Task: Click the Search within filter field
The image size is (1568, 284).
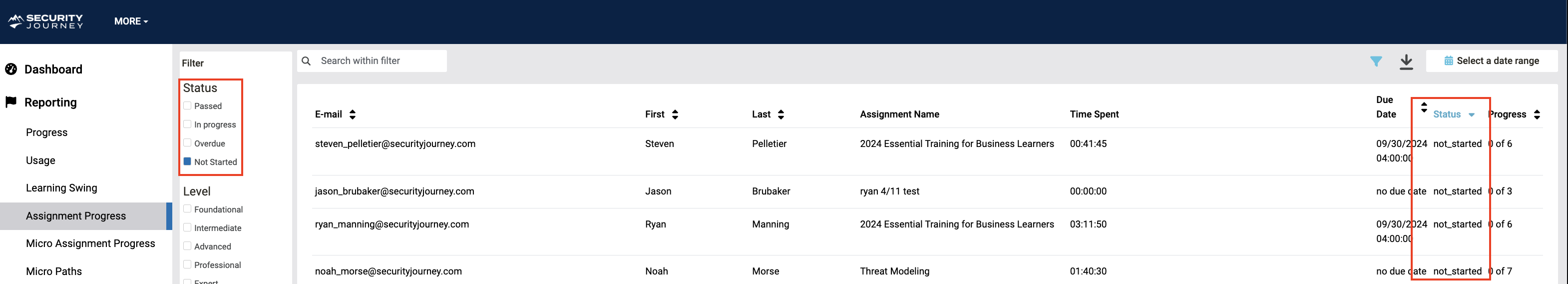Action: coord(381,61)
